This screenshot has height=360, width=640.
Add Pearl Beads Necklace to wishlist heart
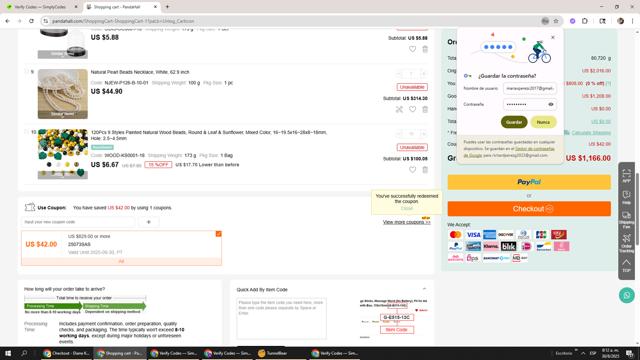coord(412,109)
